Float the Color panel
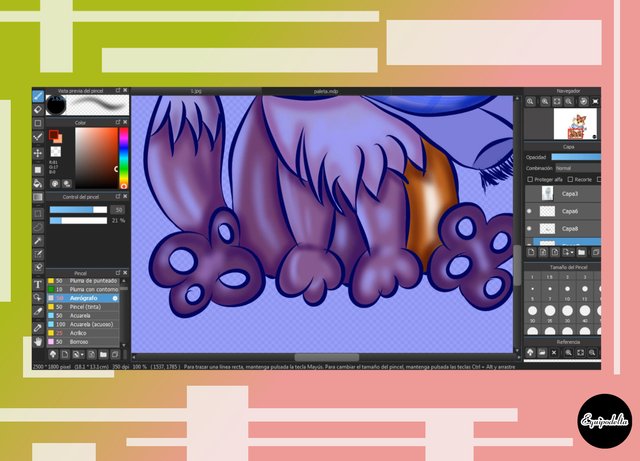This screenshot has height=461, width=640. pos(118,122)
